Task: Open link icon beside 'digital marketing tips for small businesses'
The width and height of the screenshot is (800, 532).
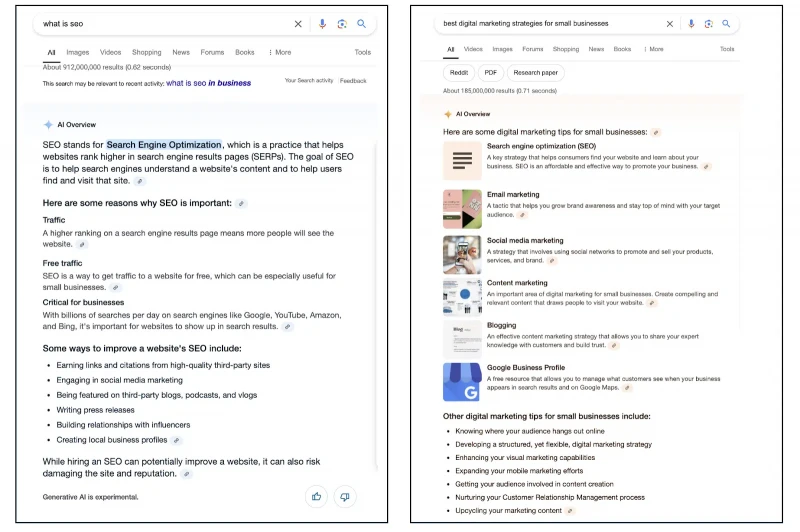Action: pyautogui.click(x=656, y=133)
